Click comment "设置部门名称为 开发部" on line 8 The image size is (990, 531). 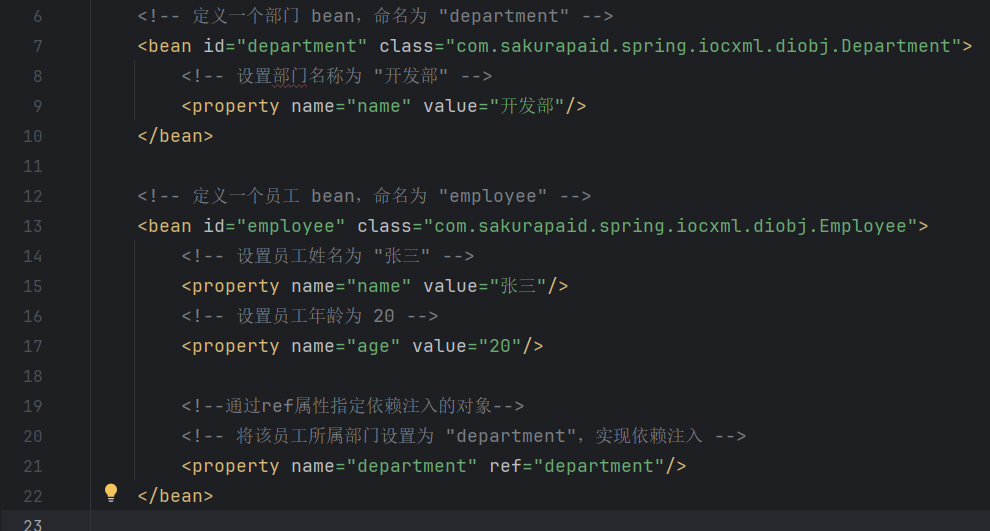point(337,76)
